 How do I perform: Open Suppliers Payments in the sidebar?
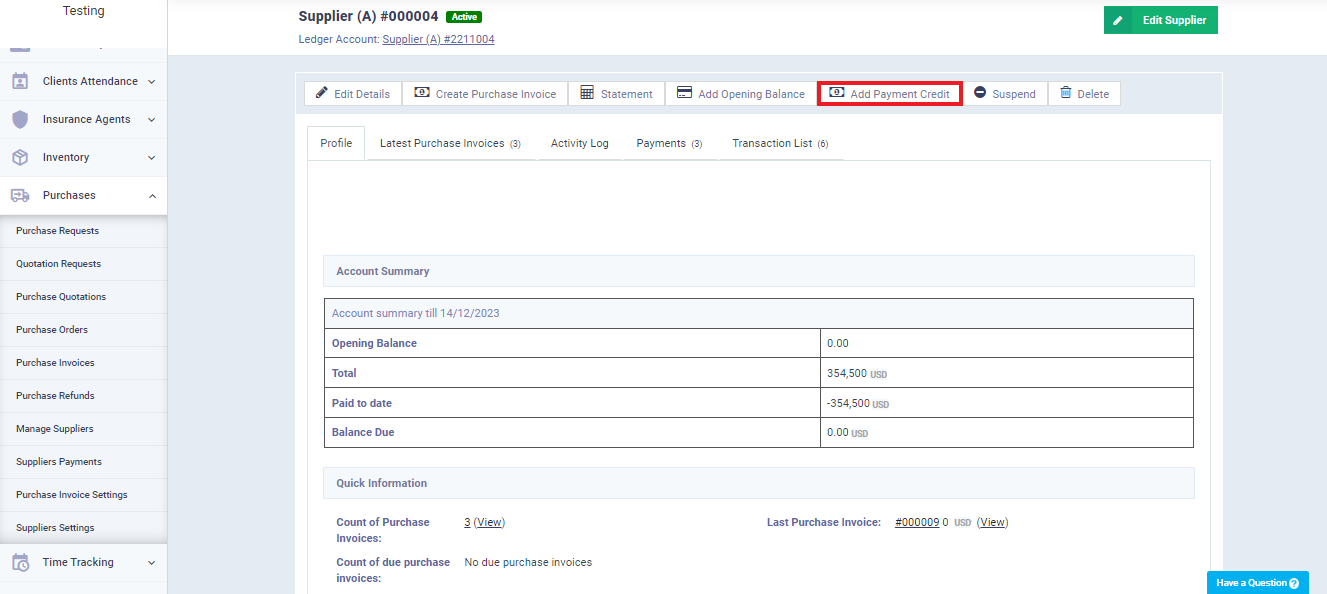[x=84, y=462]
